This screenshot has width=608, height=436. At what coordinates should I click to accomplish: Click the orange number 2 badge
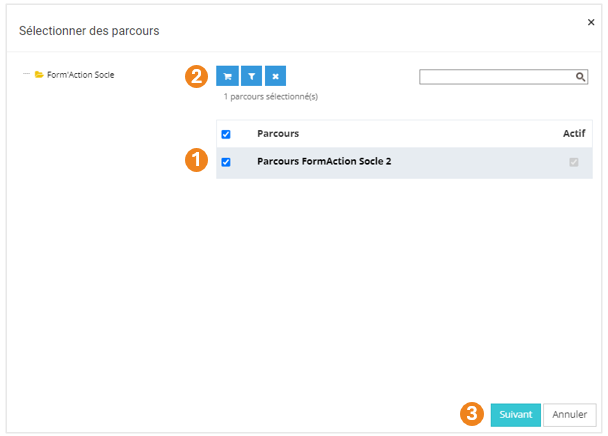click(197, 76)
